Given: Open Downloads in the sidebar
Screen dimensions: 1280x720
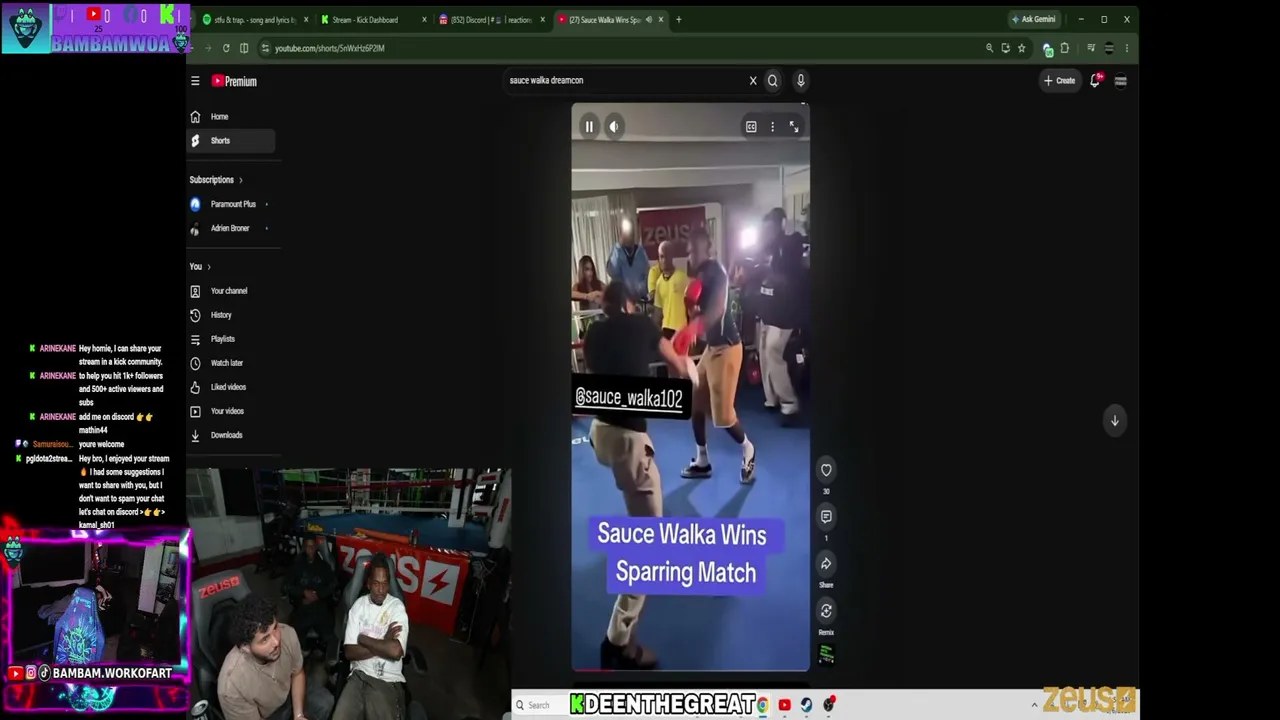Looking at the screenshot, I should point(231,435).
